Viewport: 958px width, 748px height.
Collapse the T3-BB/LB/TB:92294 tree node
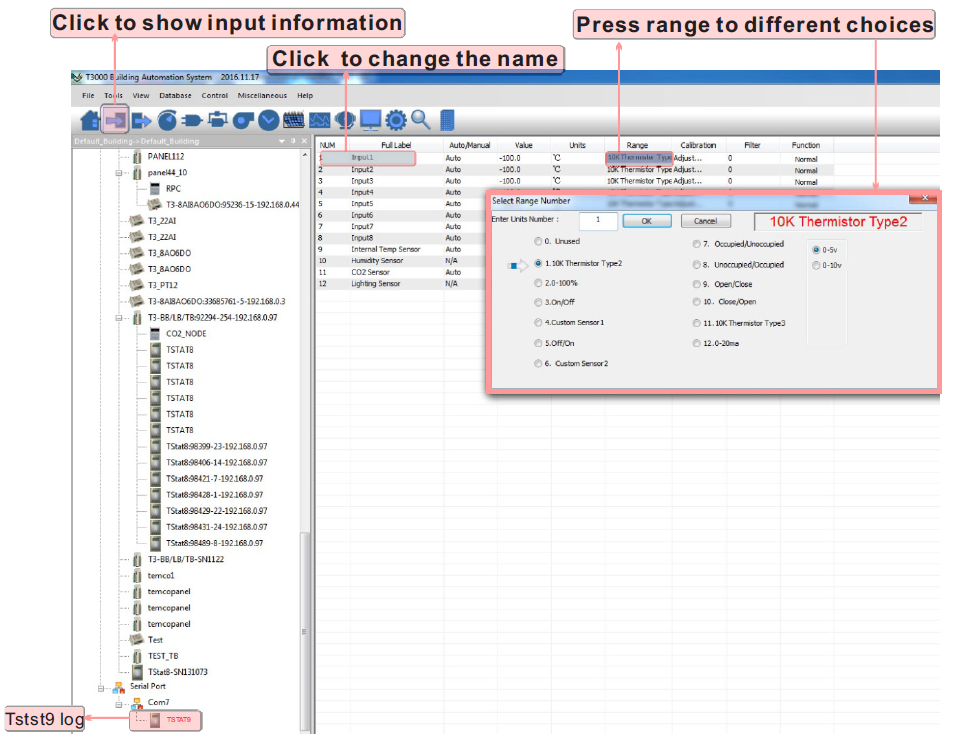119,318
